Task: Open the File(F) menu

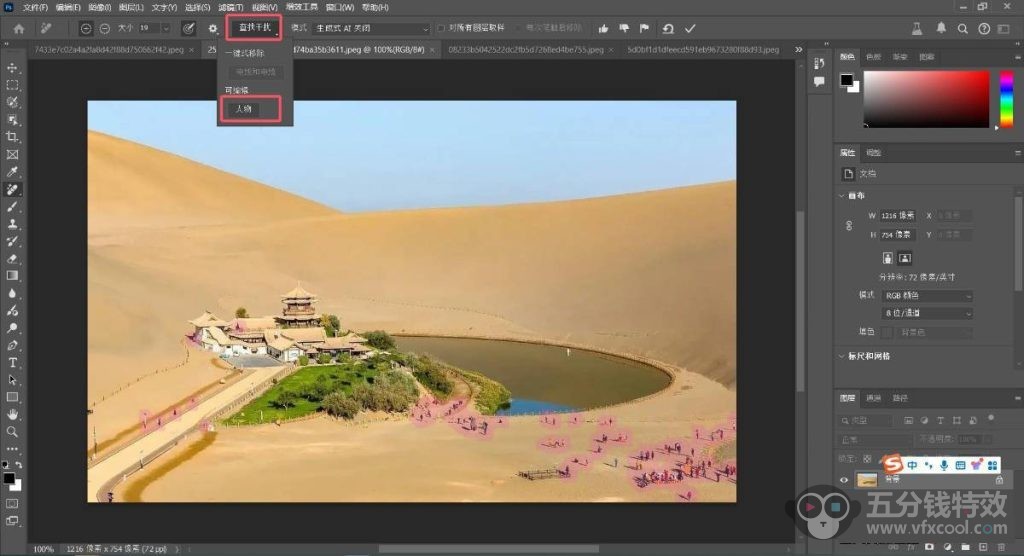Action: coord(35,7)
